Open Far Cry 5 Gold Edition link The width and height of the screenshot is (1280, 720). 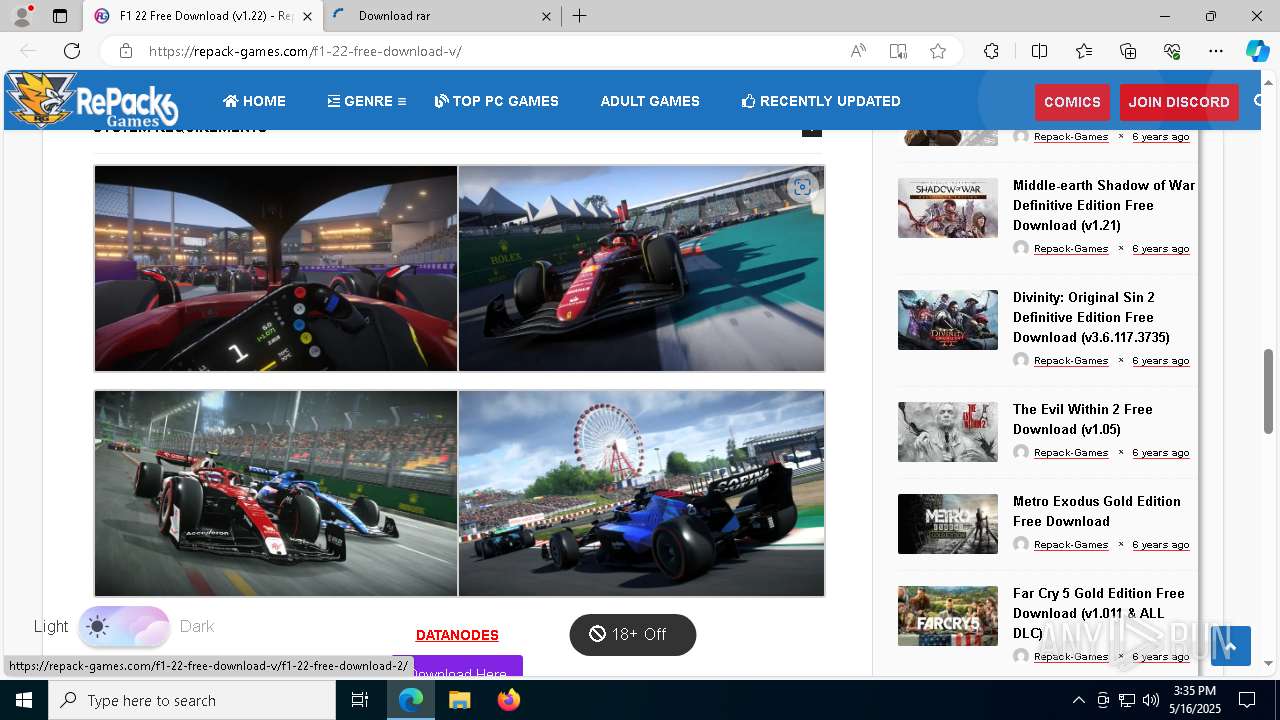[x=1099, y=613]
